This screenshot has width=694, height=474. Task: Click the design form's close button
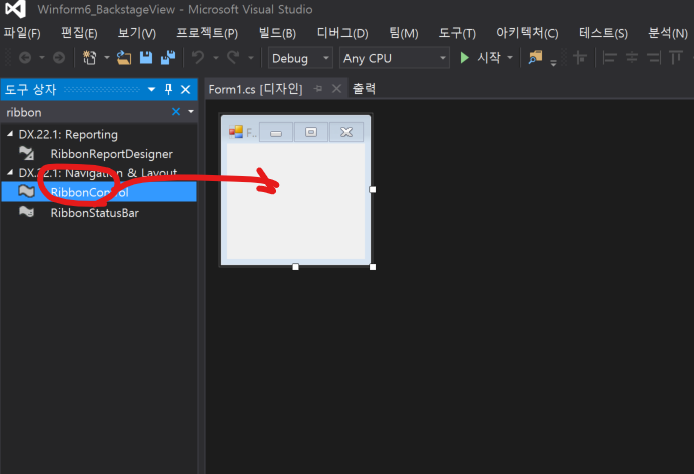pos(347,132)
